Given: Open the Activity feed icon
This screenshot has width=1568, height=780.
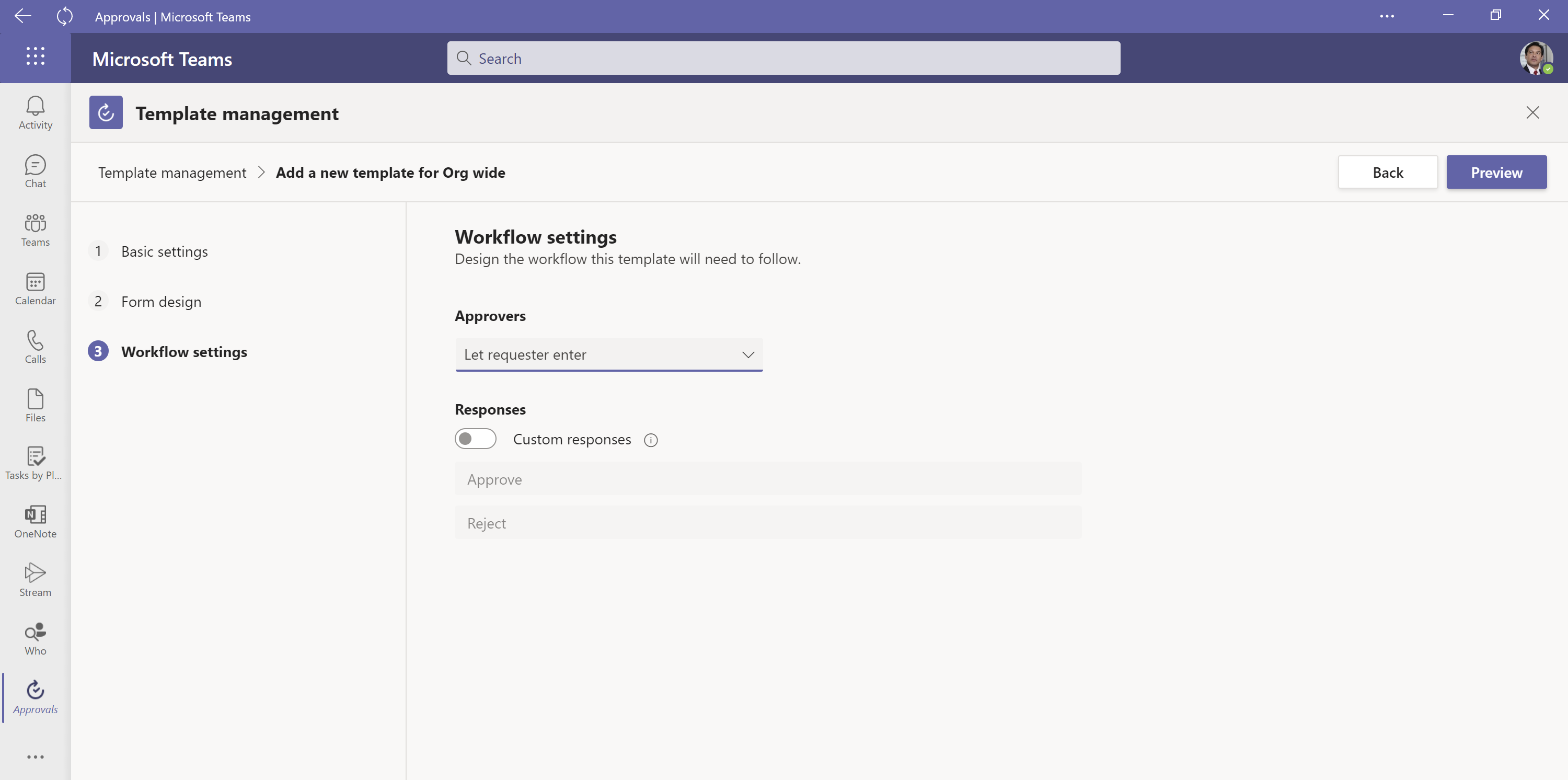Looking at the screenshot, I should 34,111.
